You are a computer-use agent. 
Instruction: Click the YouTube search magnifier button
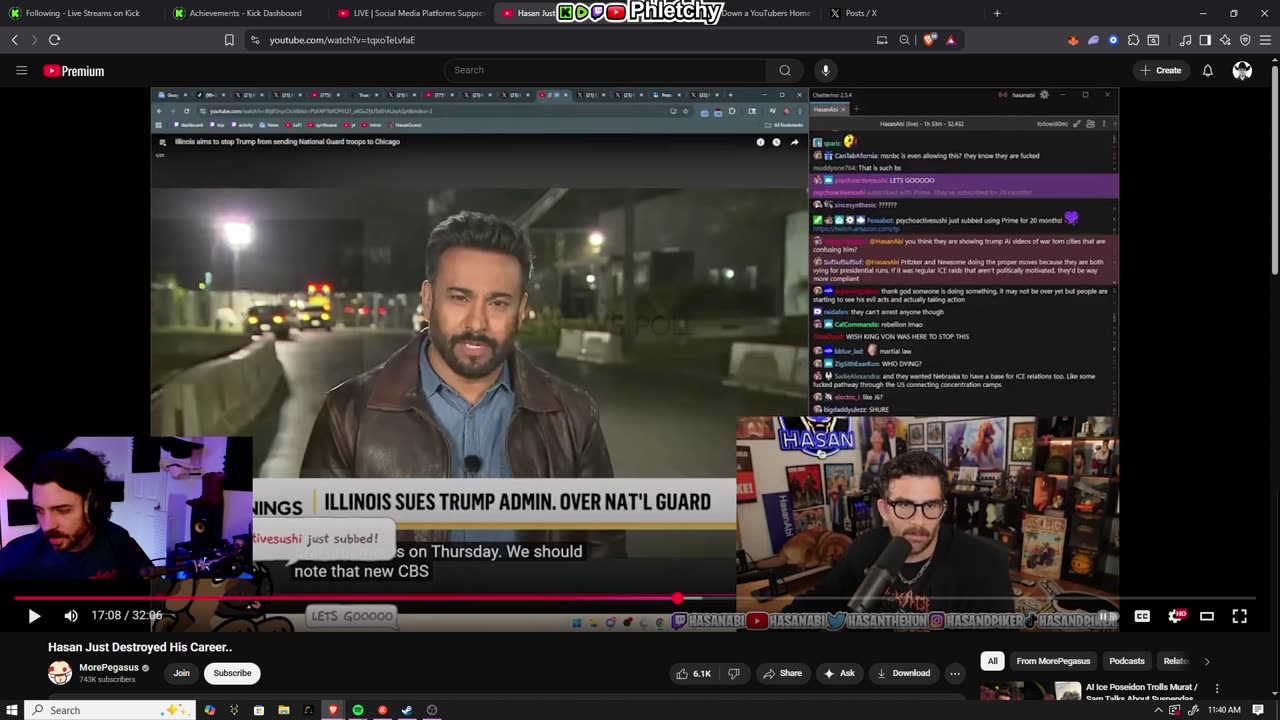785,70
